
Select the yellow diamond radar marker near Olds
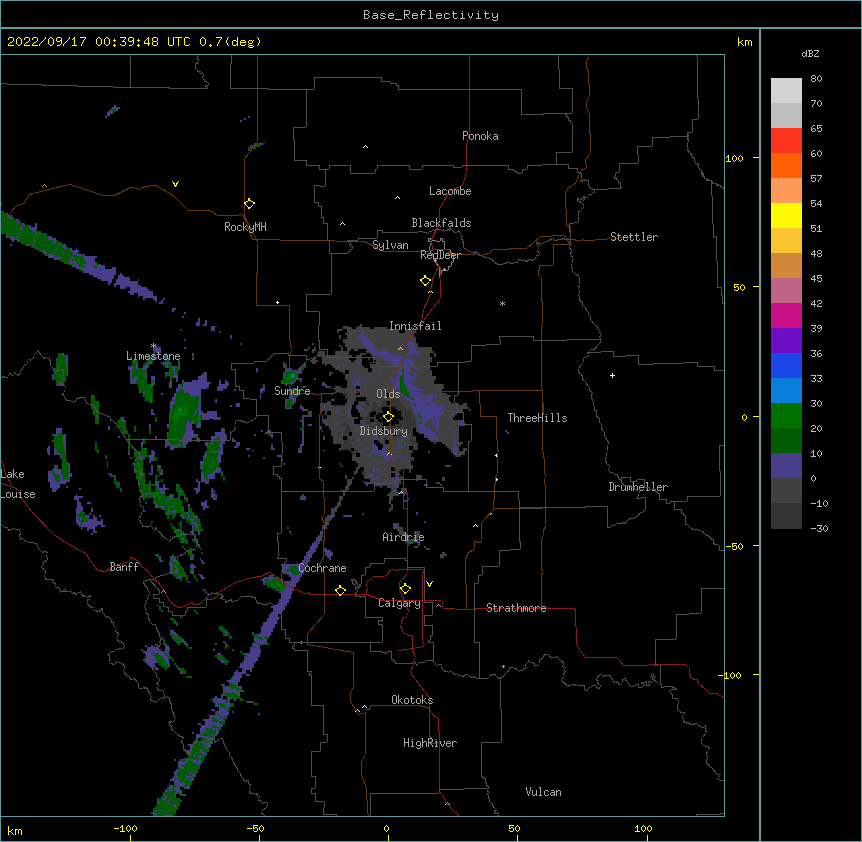pos(388,417)
